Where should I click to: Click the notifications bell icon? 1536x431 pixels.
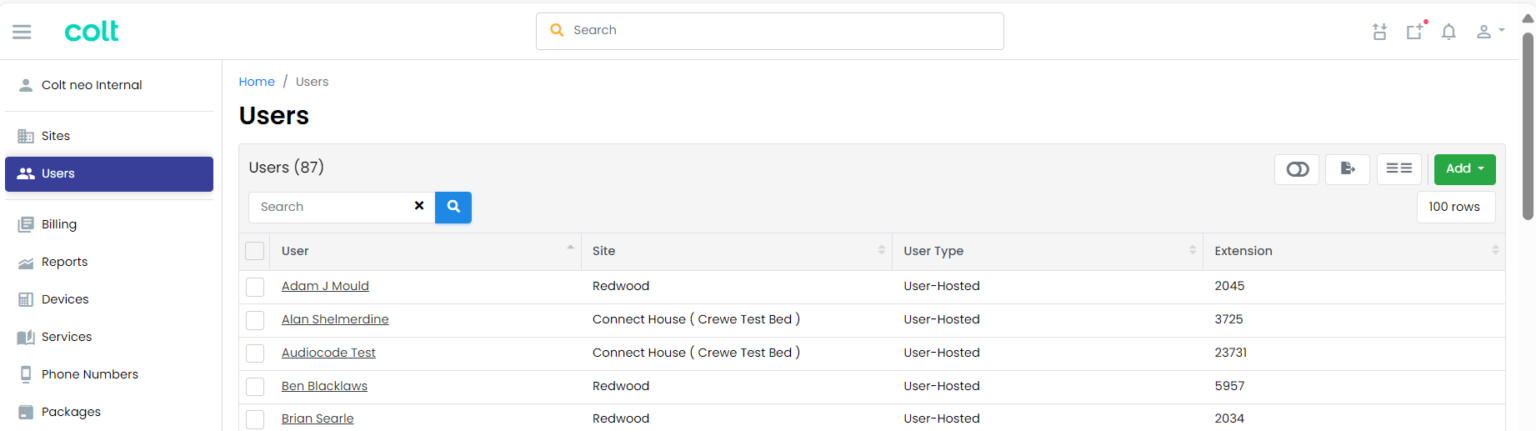pos(1448,32)
